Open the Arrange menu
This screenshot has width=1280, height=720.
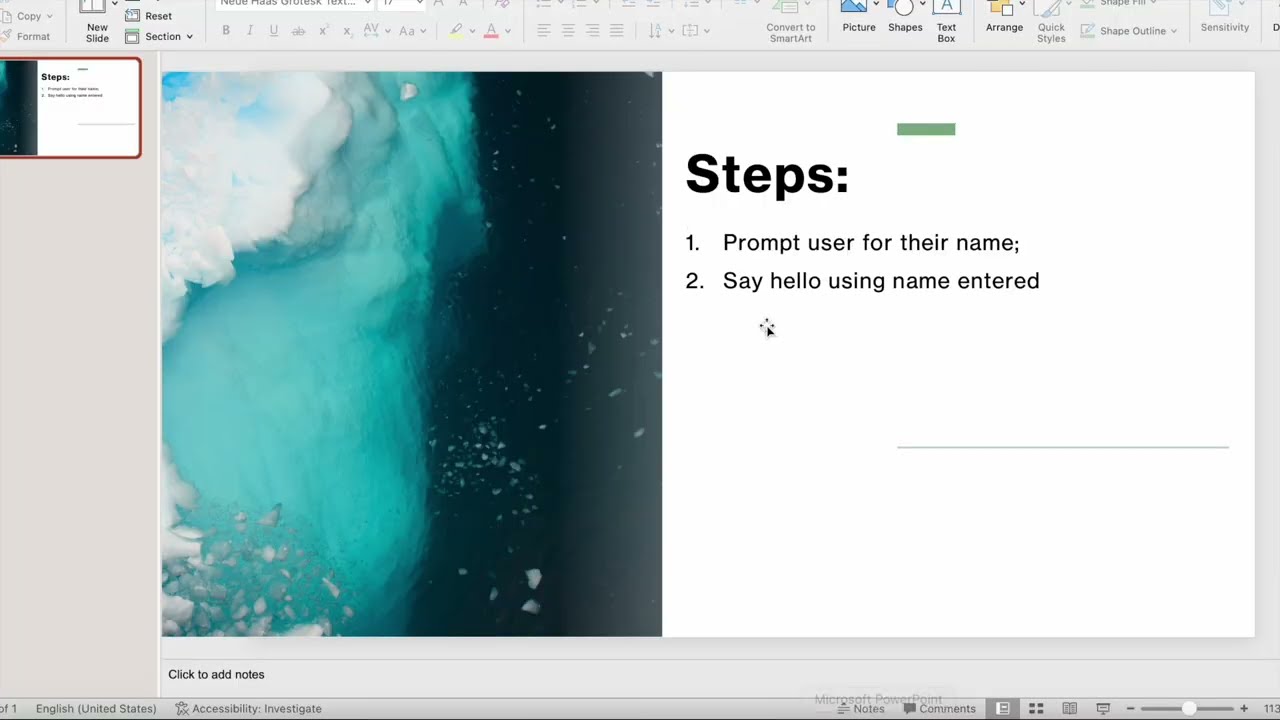pos(1004,18)
